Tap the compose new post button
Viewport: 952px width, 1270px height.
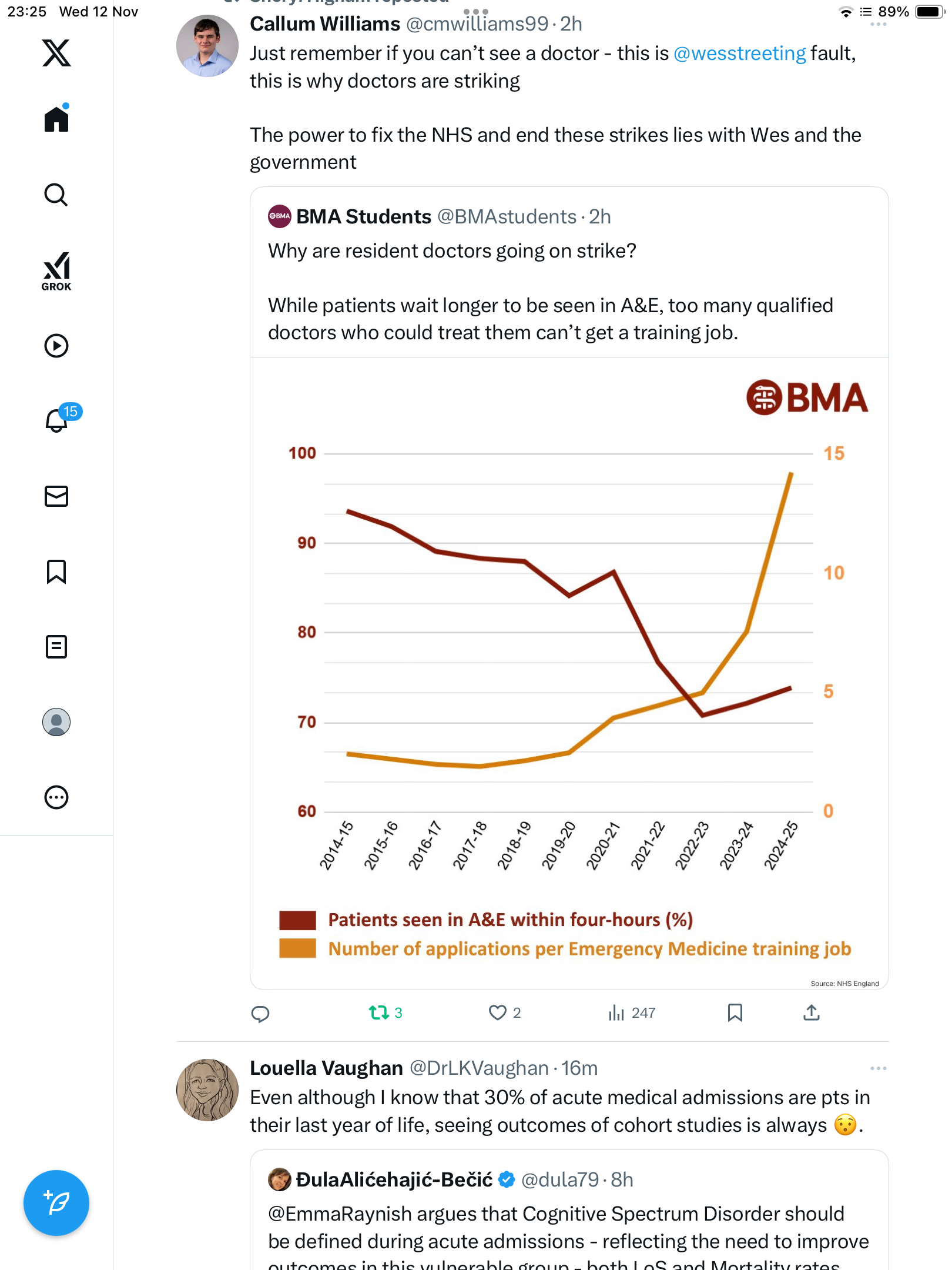tap(56, 1203)
